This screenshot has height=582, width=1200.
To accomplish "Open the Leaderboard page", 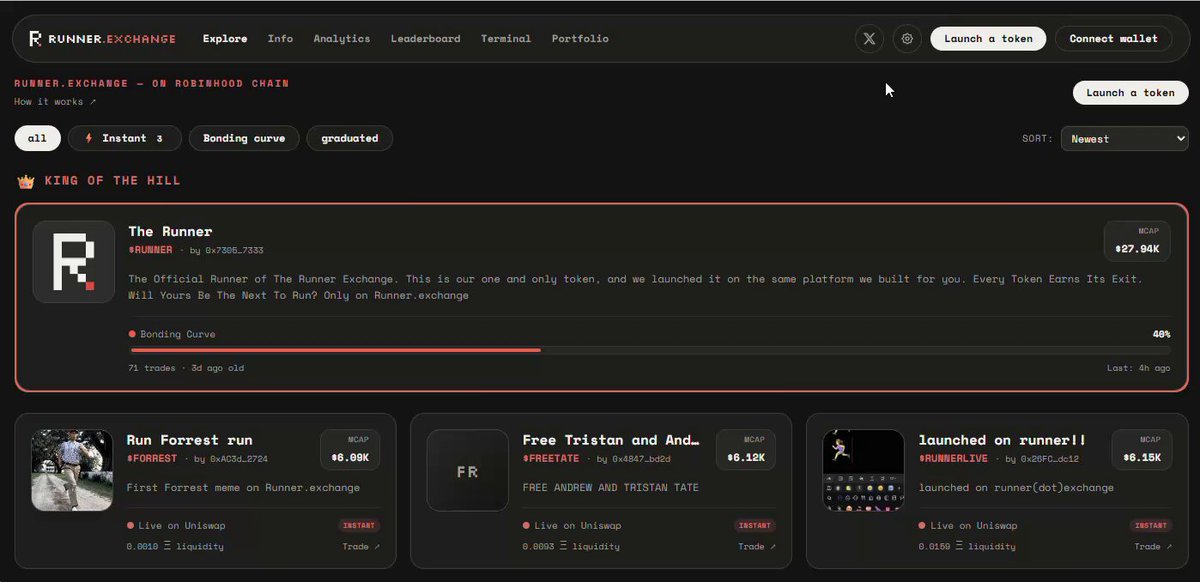I will point(426,39).
